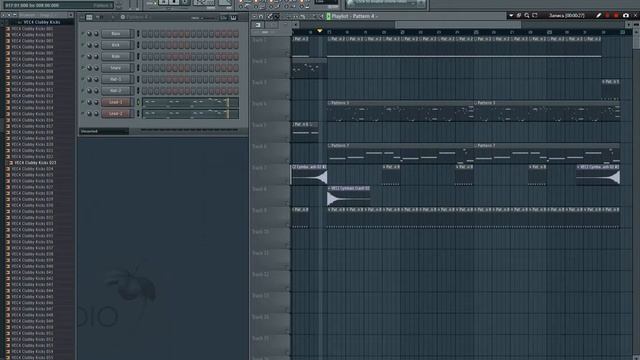640x360 pixels.
Task: Select first cymbal audio clip on Track 7
Action: (x=309, y=175)
